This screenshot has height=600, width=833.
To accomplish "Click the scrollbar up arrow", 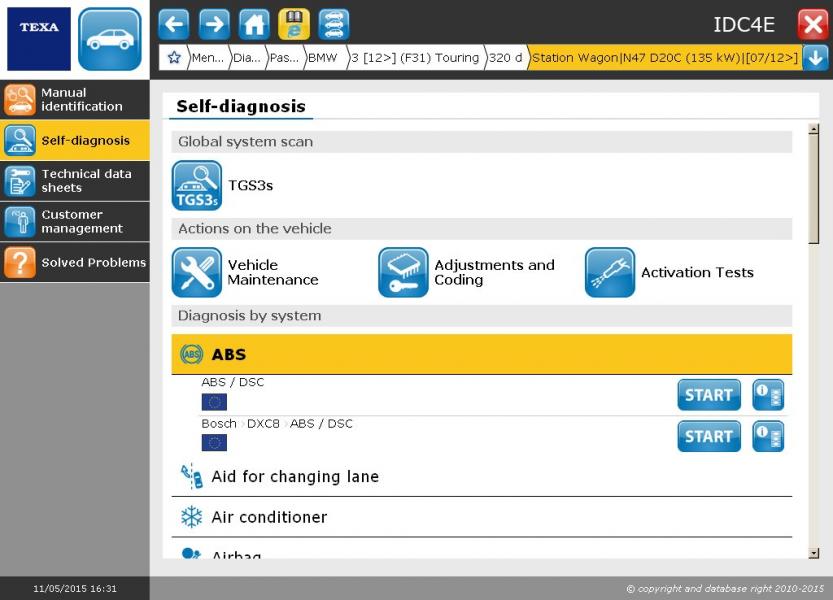I will click(x=813, y=129).
